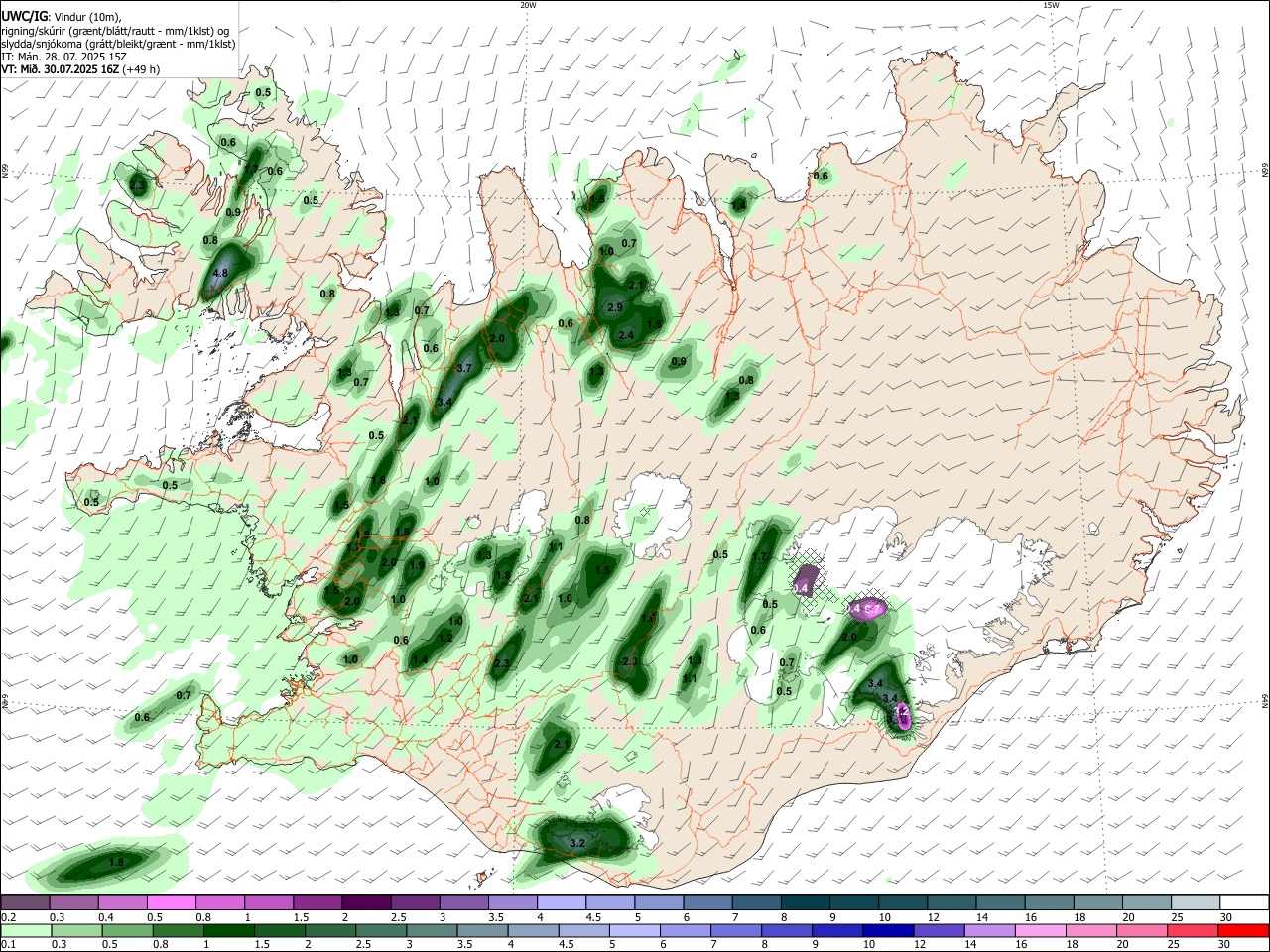Click the "20W" longitude label at the top
The width and height of the screenshot is (1270, 952).
click(x=528, y=5)
